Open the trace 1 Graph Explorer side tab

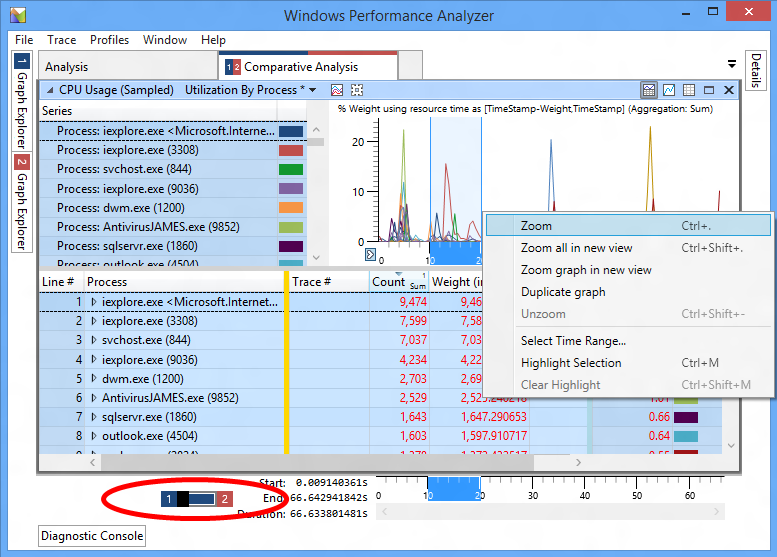(22, 101)
